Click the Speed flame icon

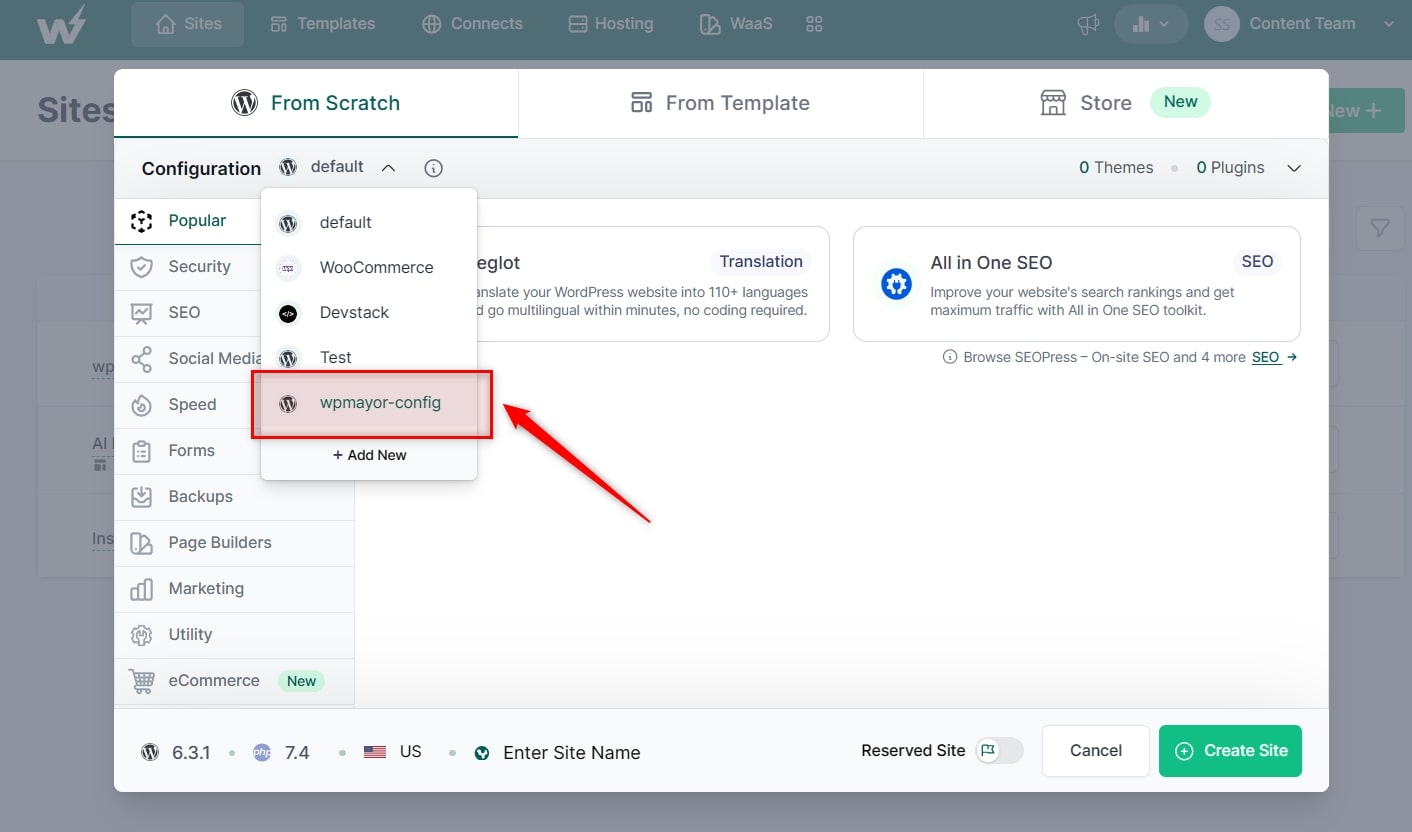tap(142, 405)
